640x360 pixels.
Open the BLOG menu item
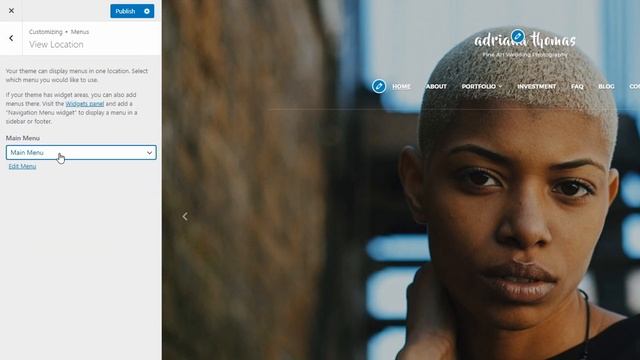tap(606, 87)
